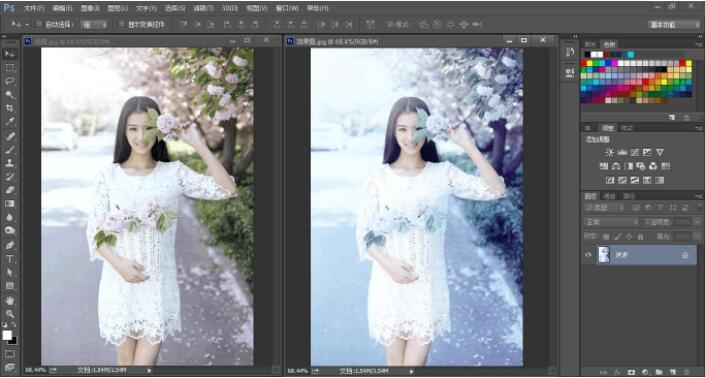Add a Photo Filter adjustment

[641, 166]
